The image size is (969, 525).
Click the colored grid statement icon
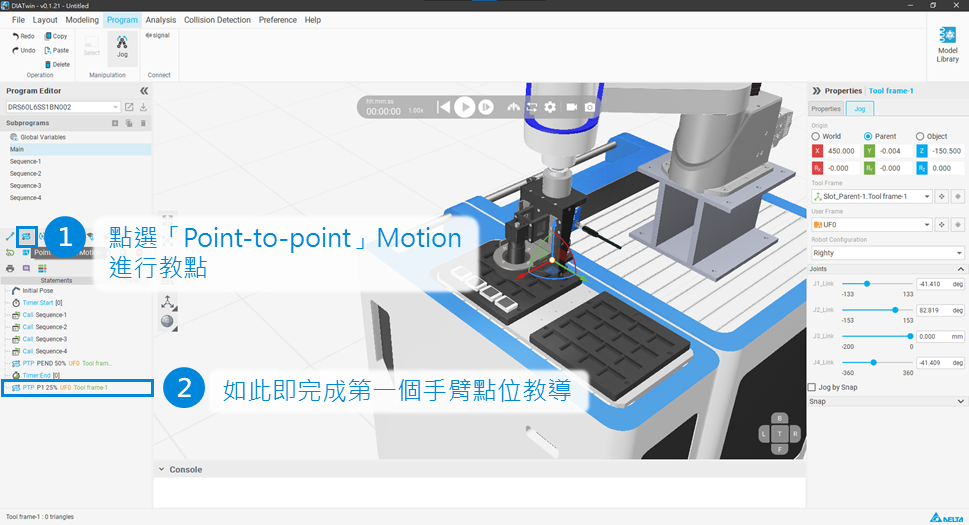(42, 269)
